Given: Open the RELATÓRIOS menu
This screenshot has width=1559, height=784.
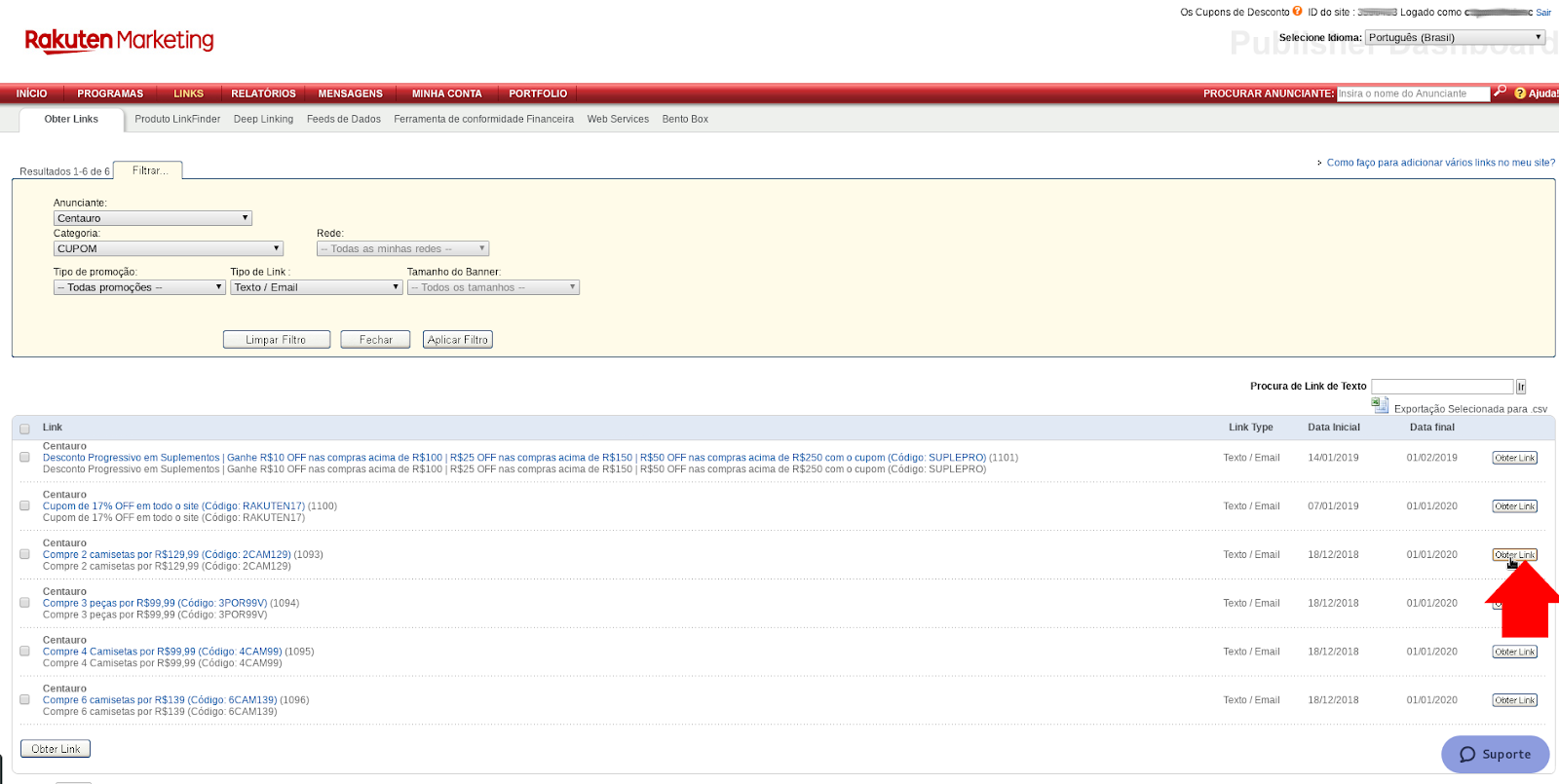Looking at the screenshot, I should tap(263, 93).
